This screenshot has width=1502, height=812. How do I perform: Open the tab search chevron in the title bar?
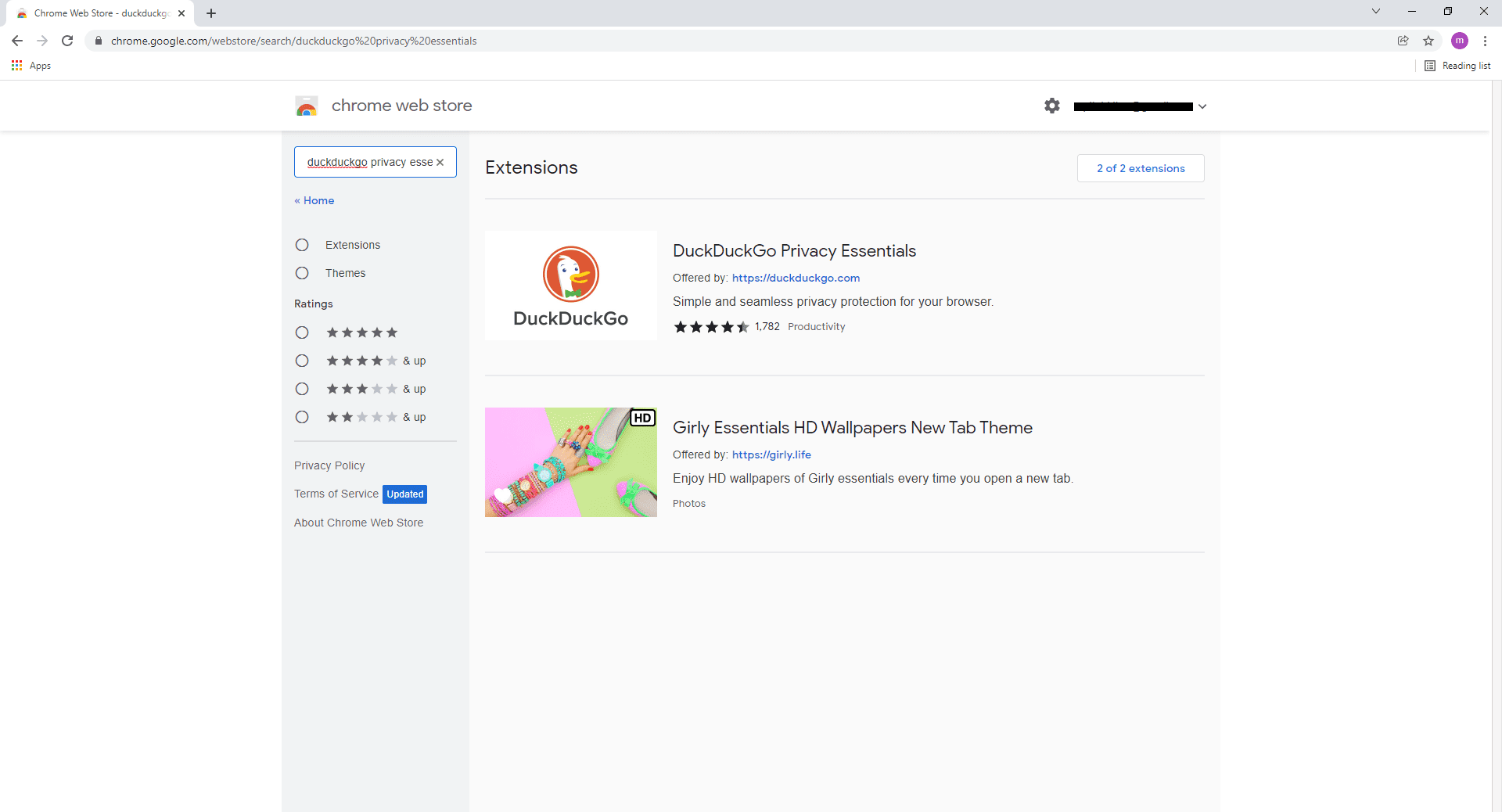[1376, 11]
